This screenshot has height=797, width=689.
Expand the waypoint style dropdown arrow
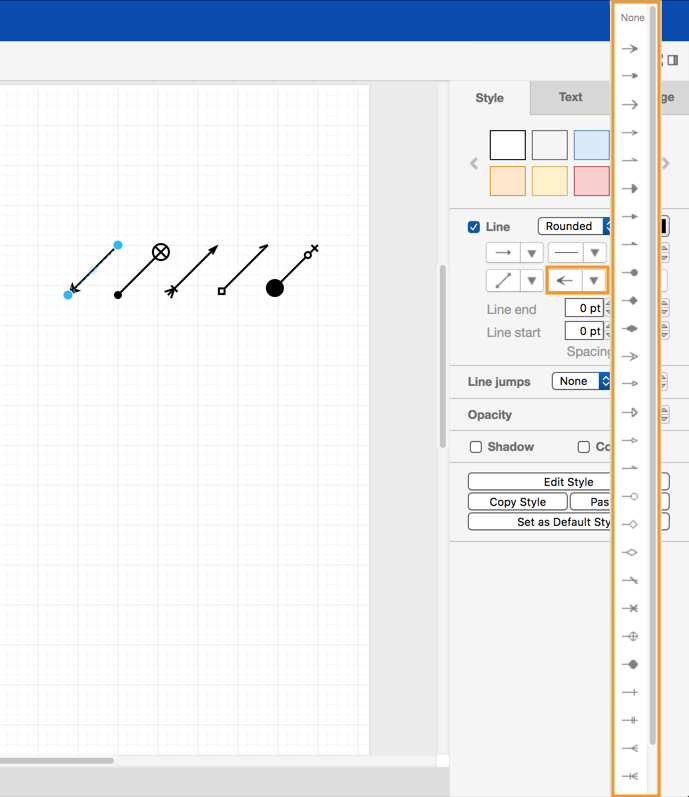[532, 281]
